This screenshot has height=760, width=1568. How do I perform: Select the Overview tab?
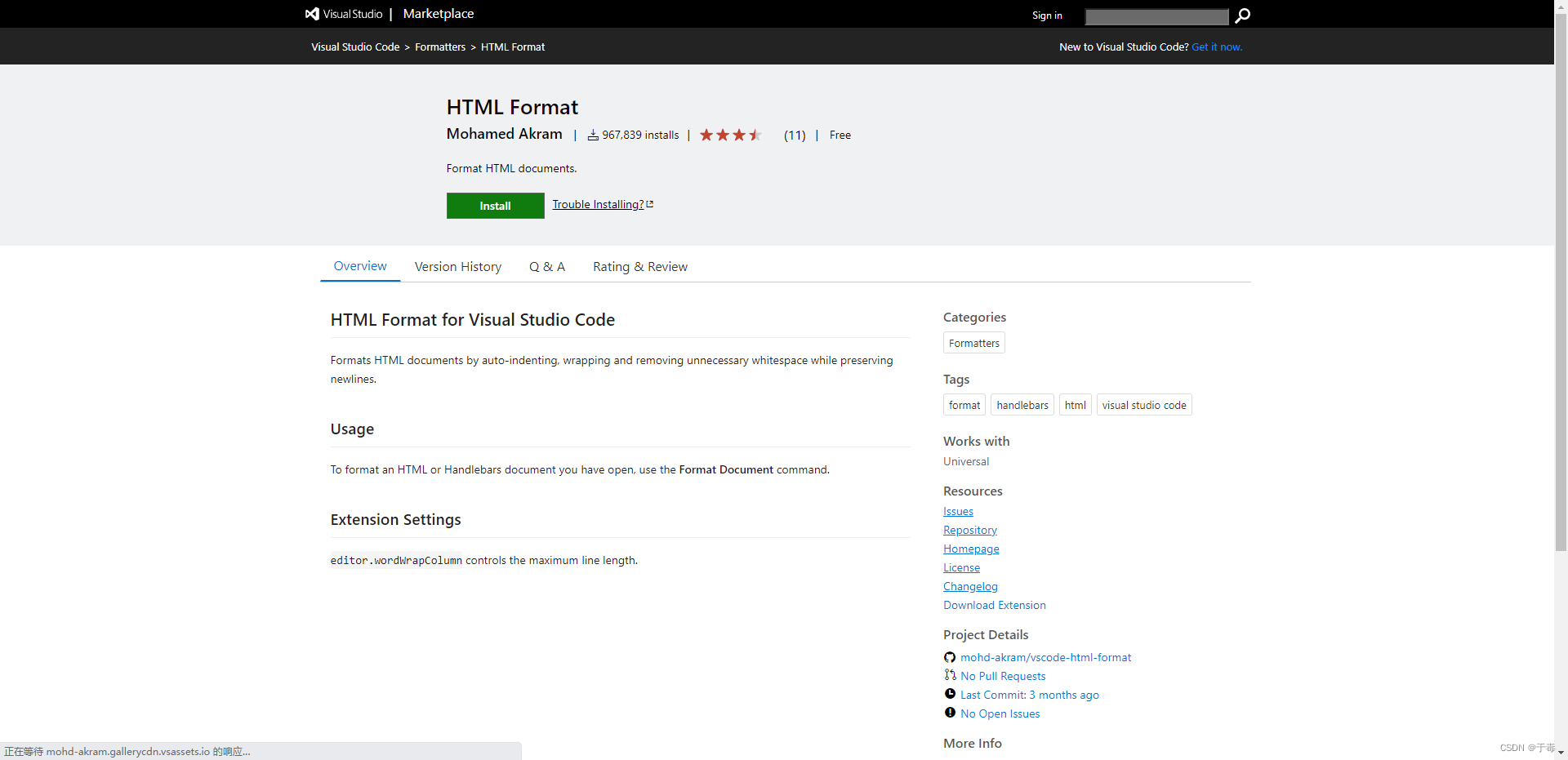(x=360, y=266)
